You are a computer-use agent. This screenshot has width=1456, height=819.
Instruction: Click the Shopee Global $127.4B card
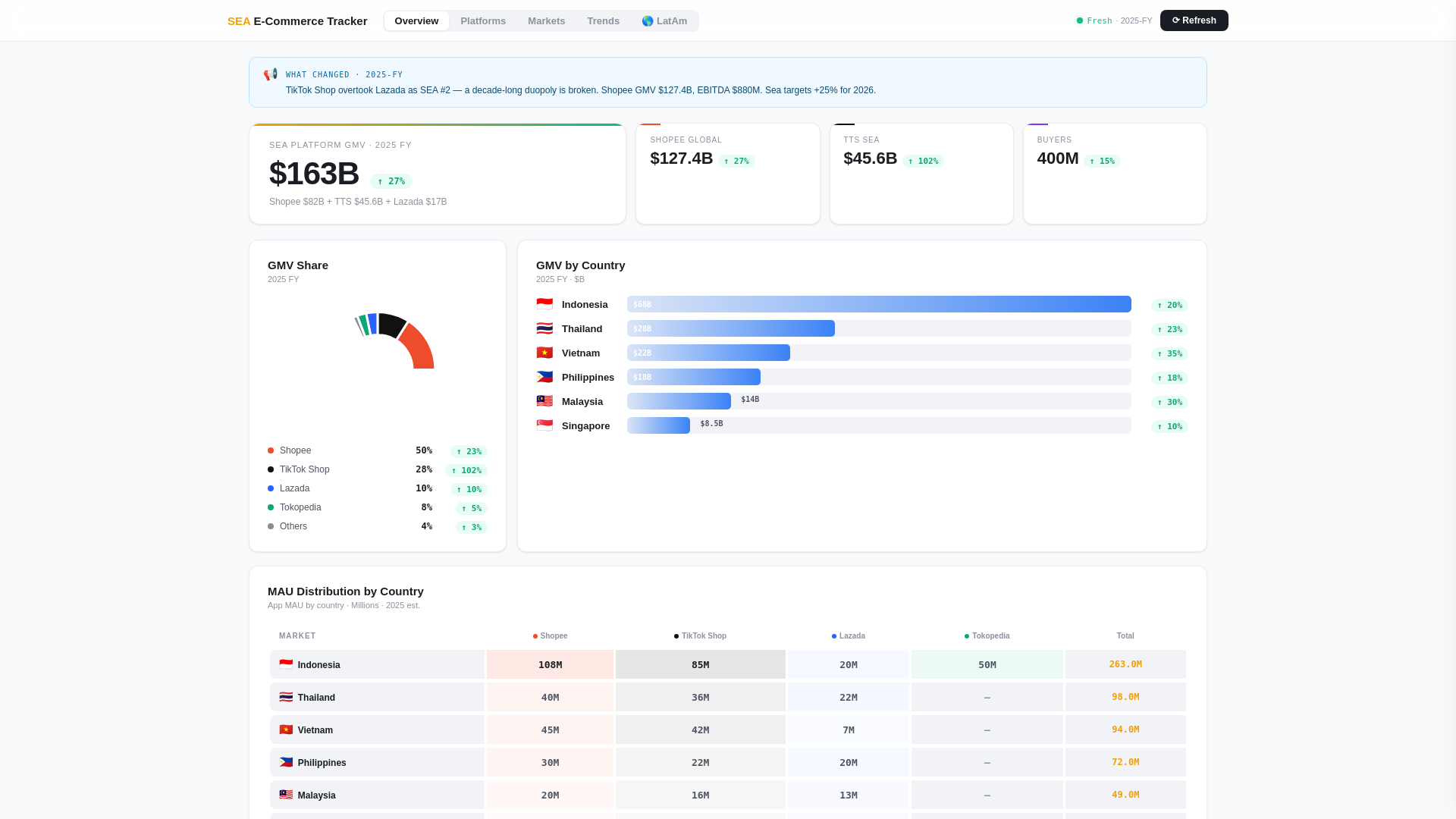(728, 174)
